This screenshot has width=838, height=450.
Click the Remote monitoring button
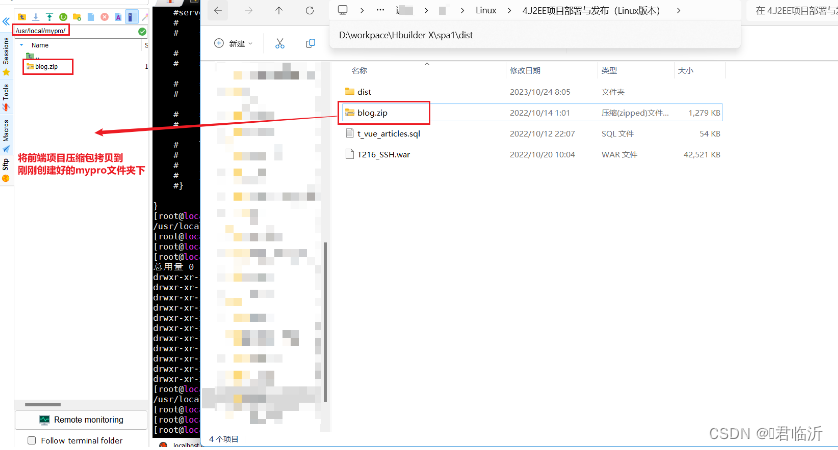click(x=81, y=420)
